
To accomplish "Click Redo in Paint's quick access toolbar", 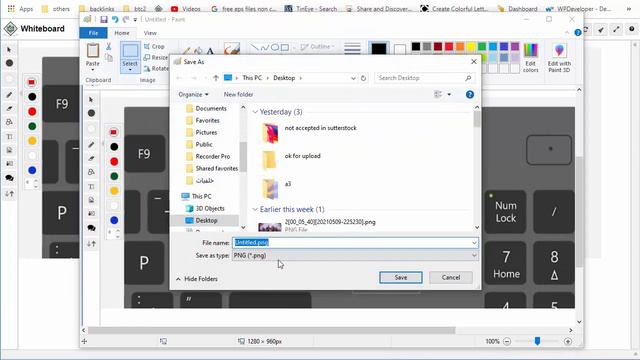I will 126,19.
